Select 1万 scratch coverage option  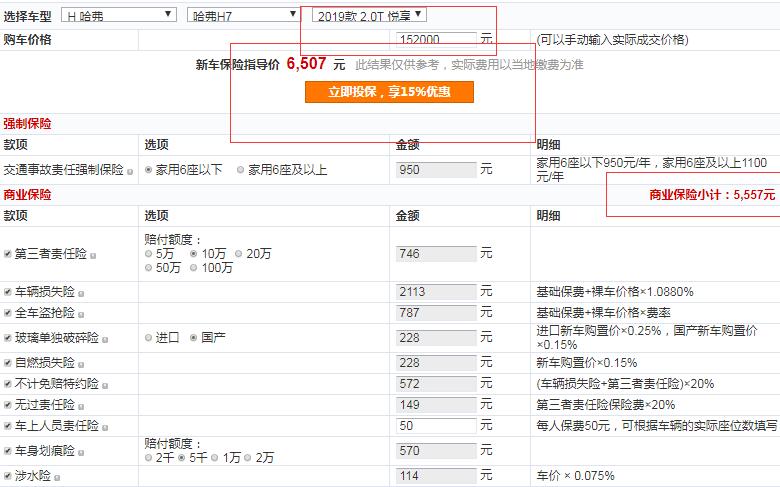click(x=214, y=458)
